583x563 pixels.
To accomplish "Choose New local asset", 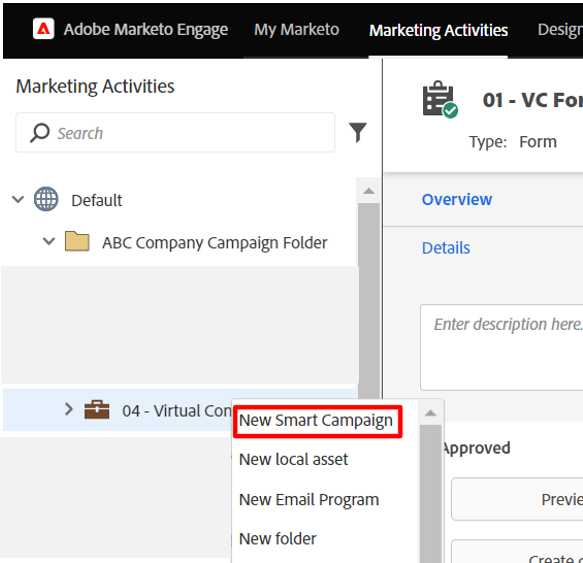I will pos(293,460).
